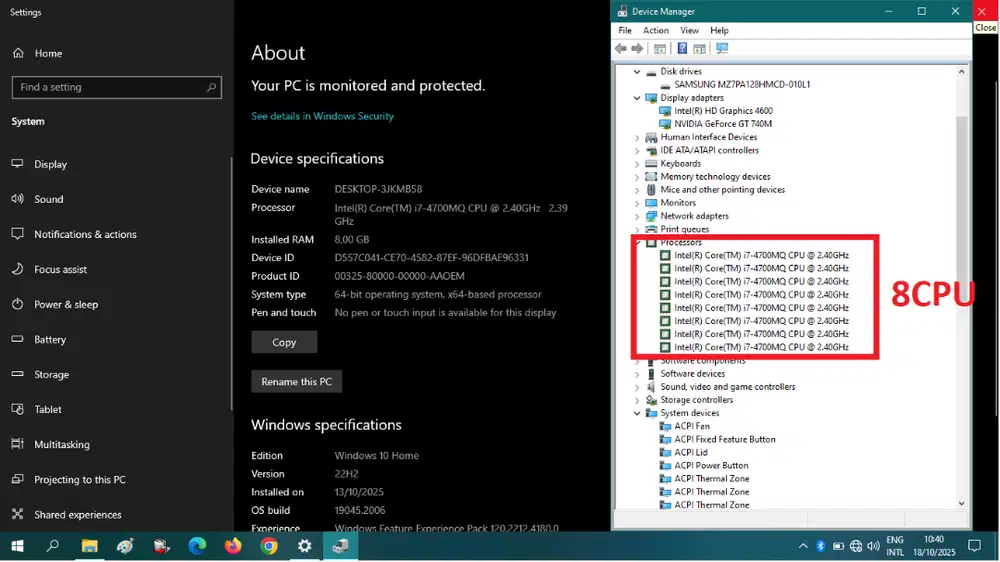Screen dimensions: 1000x562
Task: Open See details in Windows Security link
Action: pos(322,116)
